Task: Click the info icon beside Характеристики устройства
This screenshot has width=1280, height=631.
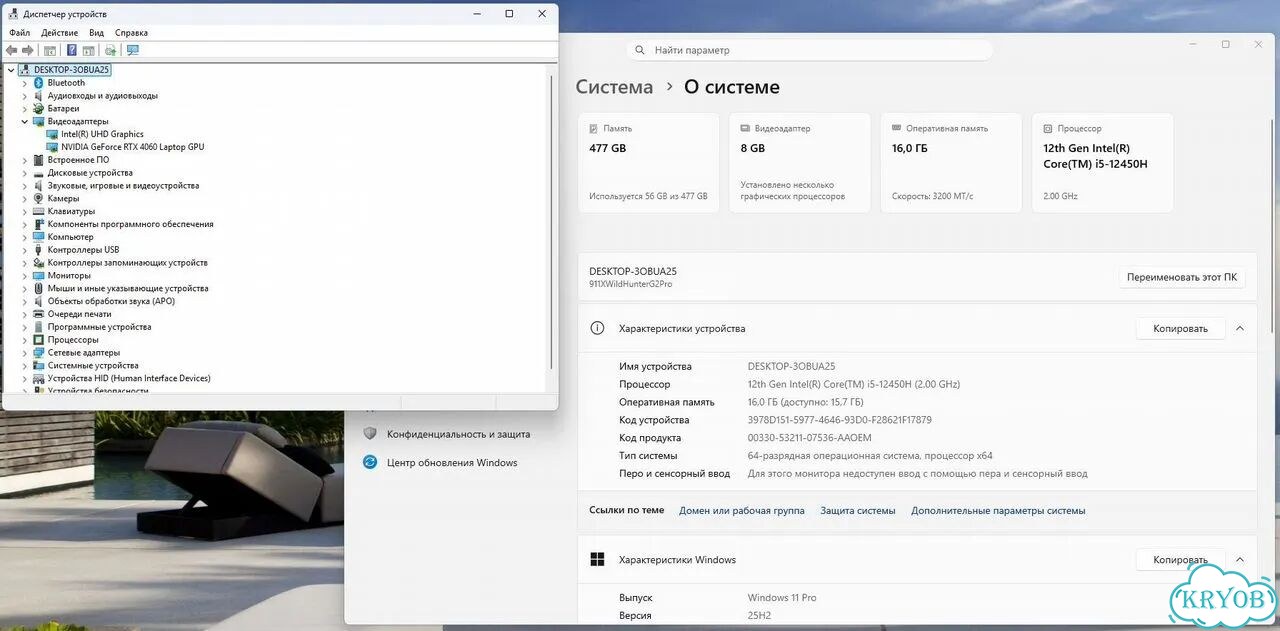Action: point(597,328)
